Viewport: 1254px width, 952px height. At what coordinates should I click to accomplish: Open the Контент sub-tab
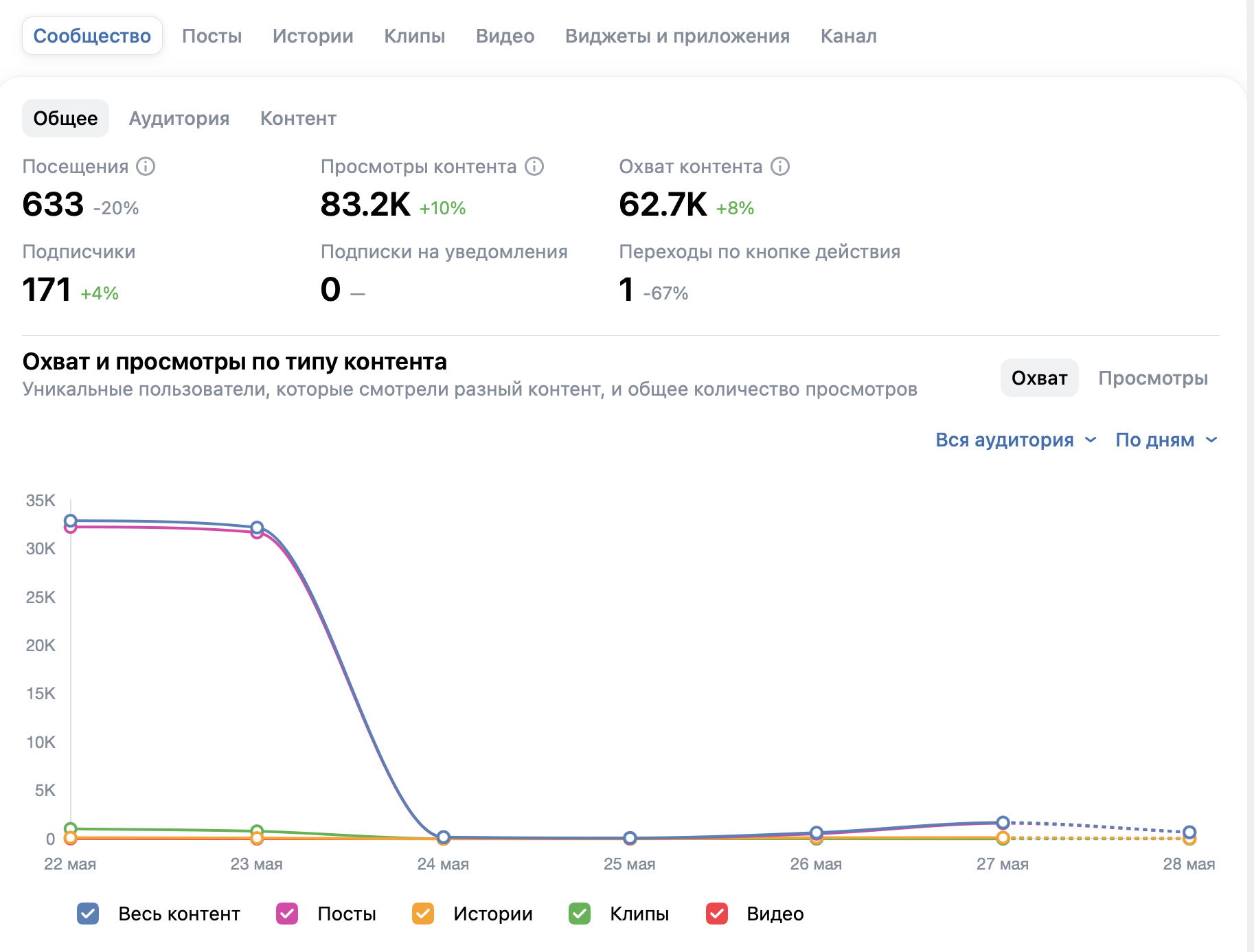click(x=298, y=118)
